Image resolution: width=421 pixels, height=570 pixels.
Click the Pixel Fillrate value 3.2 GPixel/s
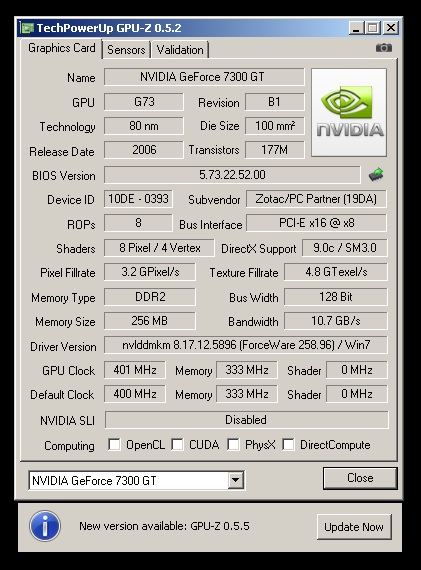150,272
